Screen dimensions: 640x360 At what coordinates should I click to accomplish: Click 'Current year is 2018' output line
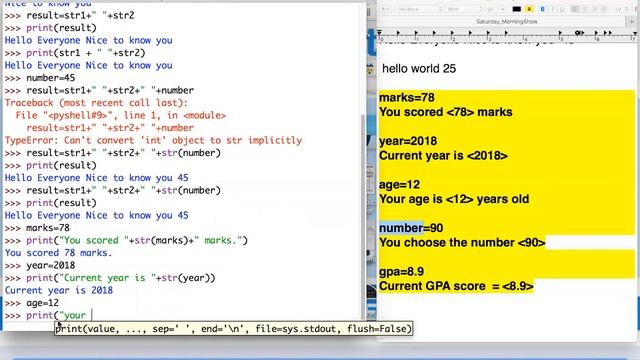(58, 291)
